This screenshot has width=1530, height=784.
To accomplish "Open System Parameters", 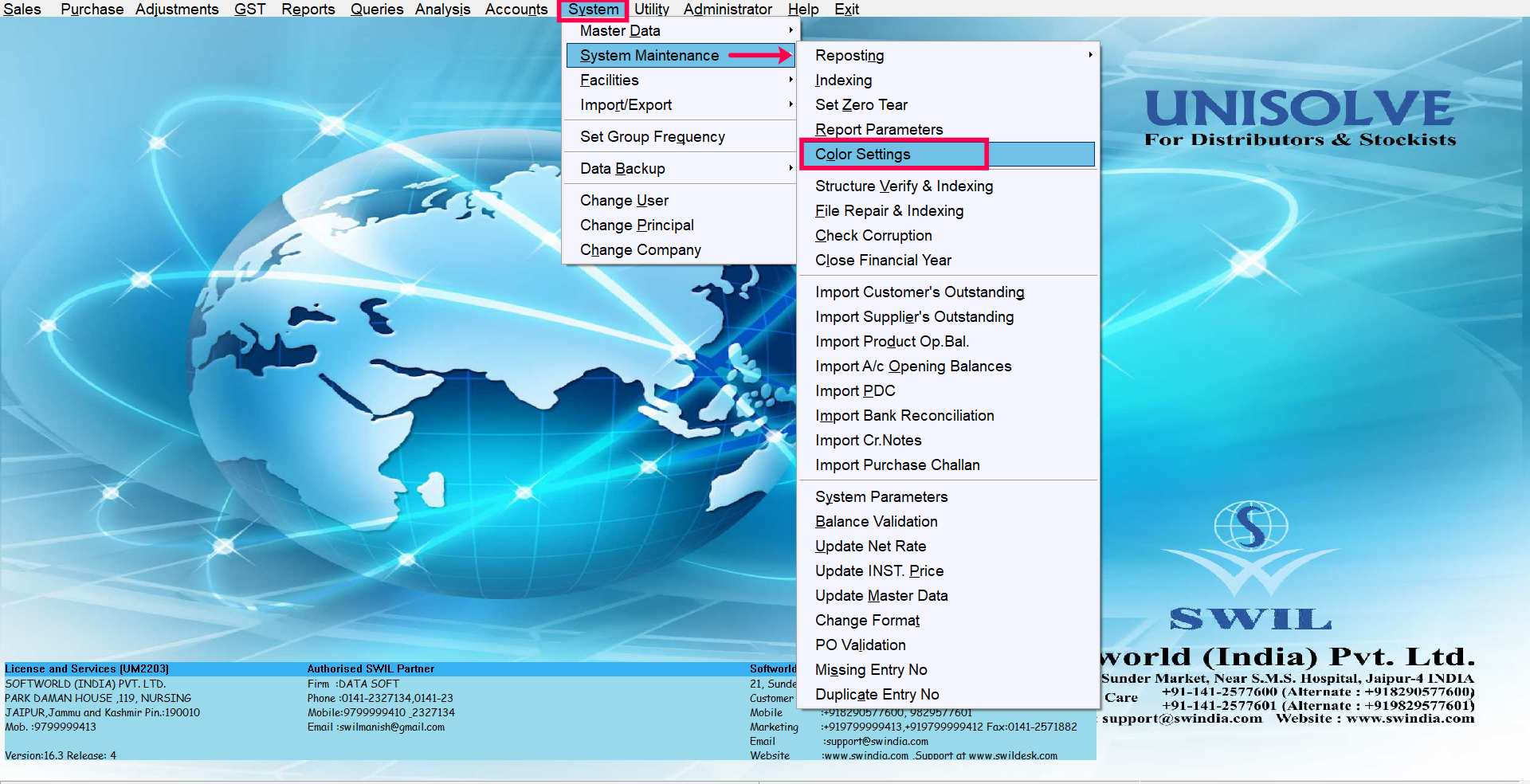I will pos(948,497).
